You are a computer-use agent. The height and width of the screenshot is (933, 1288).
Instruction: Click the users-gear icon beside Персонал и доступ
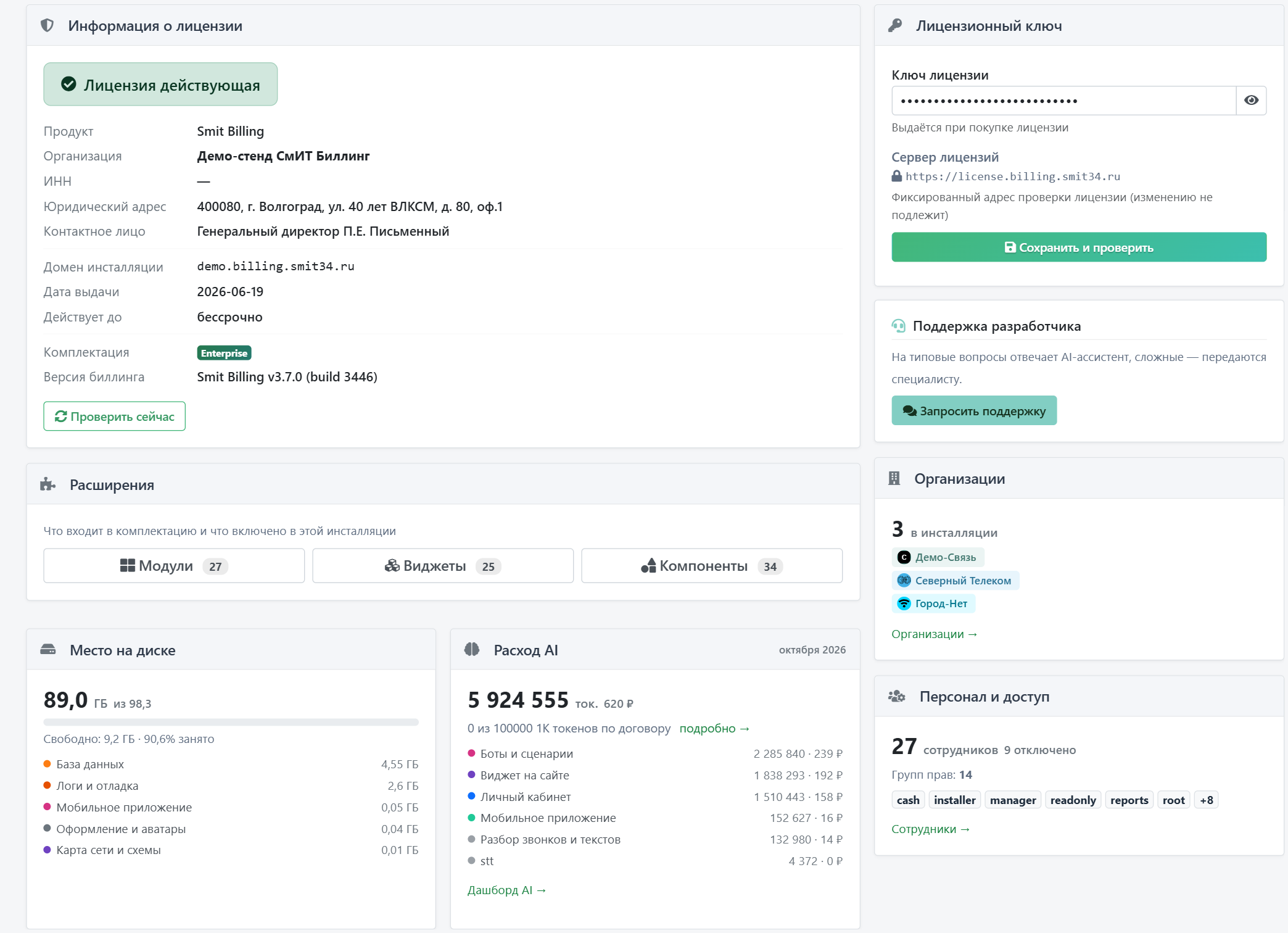pos(897,697)
